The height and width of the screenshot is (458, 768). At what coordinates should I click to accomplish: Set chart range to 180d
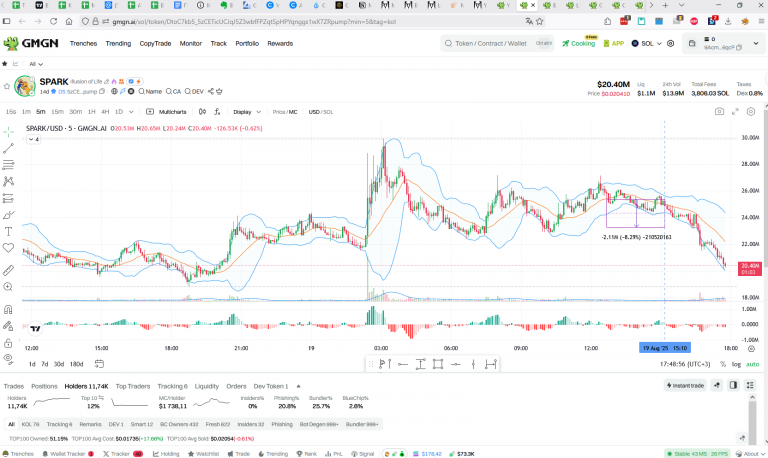tap(76, 364)
